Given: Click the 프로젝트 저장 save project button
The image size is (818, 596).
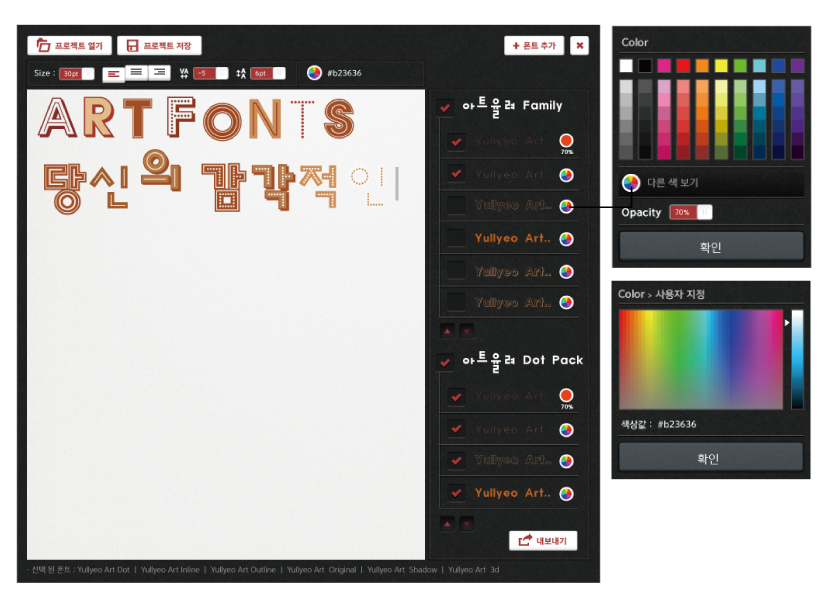Looking at the screenshot, I should (x=159, y=46).
